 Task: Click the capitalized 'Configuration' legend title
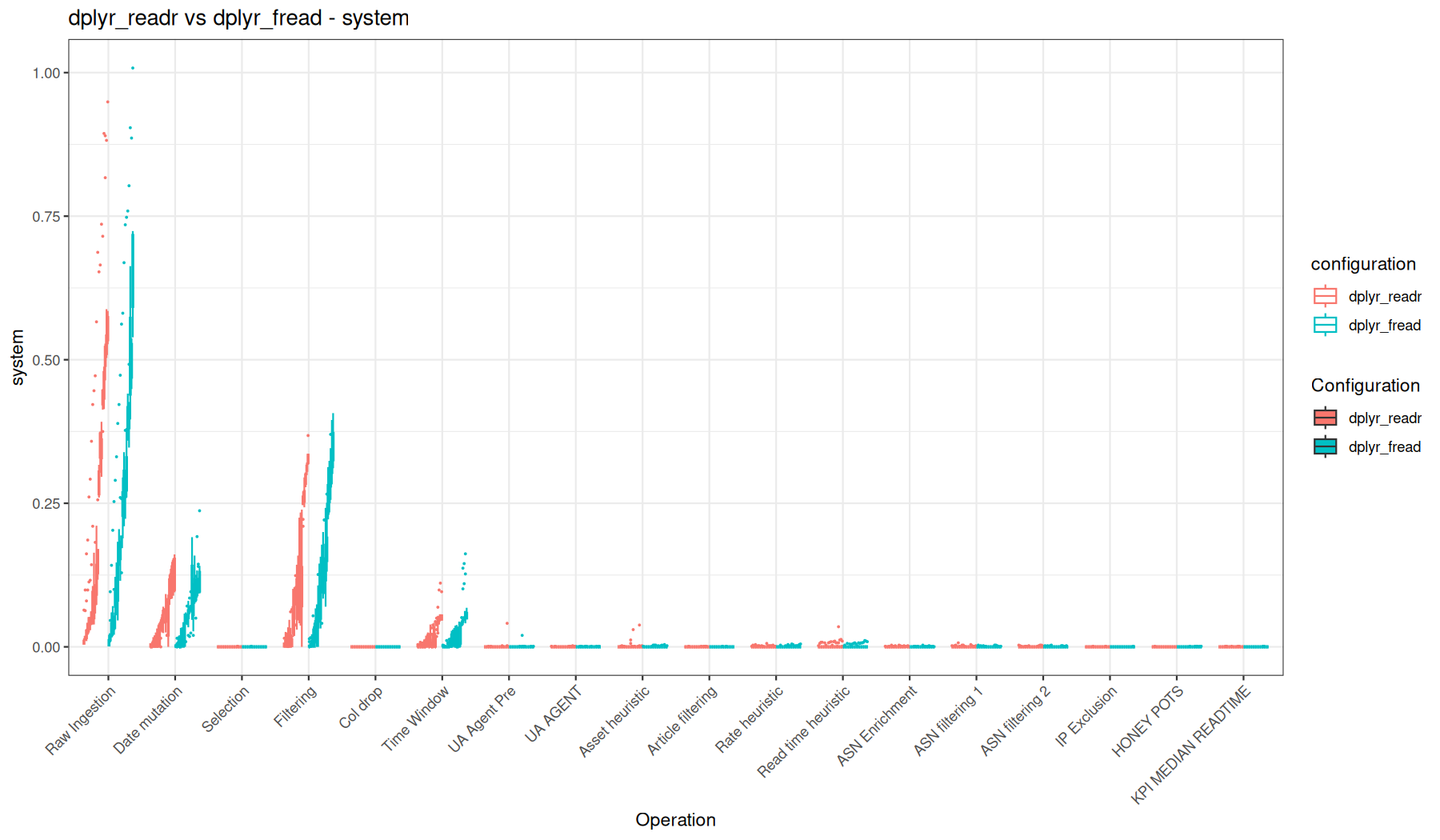coord(1366,386)
